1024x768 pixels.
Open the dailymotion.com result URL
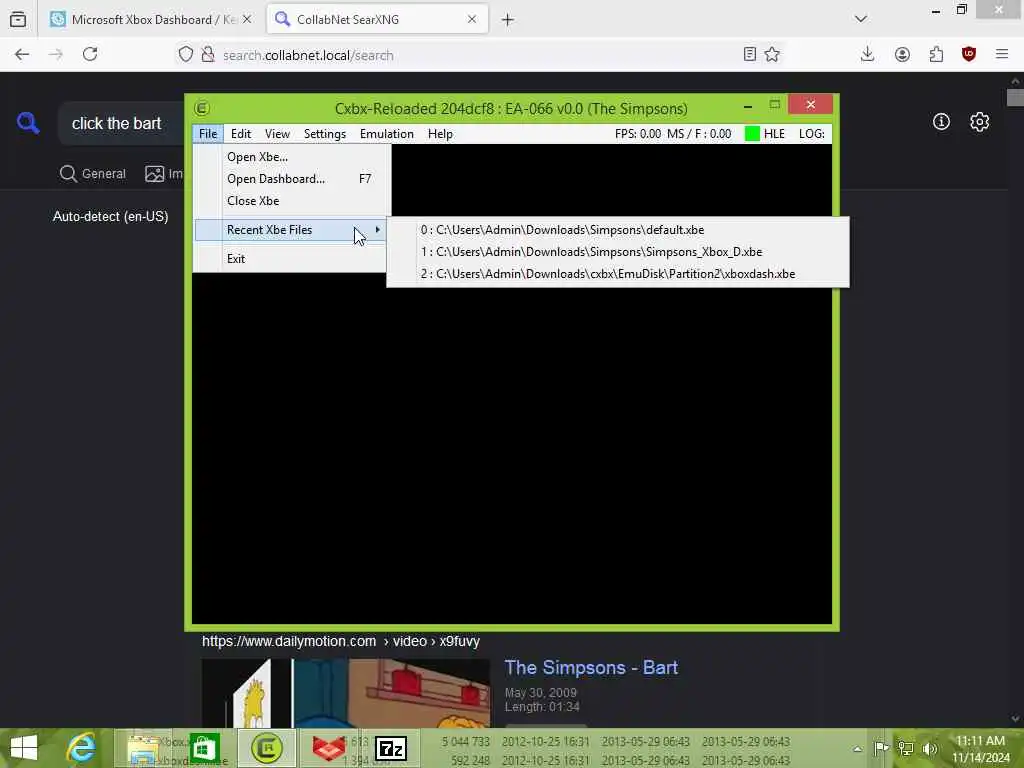(x=341, y=641)
